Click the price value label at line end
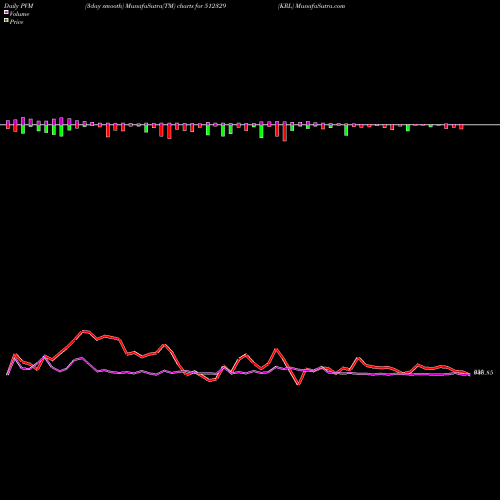The image size is (500, 500). click(483, 373)
